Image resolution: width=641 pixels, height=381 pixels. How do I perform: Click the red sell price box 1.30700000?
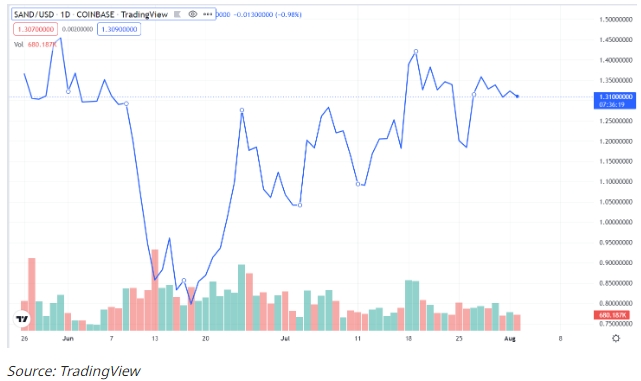[36, 29]
